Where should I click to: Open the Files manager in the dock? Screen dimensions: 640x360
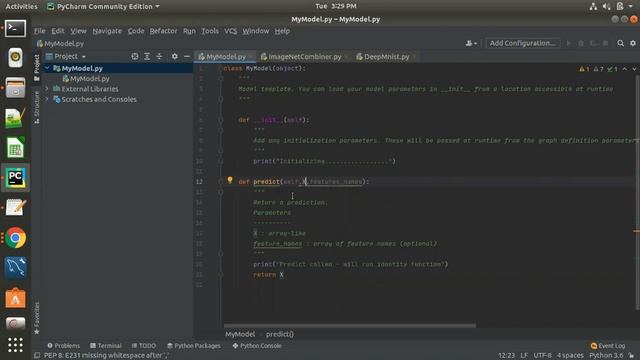pos(15,87)
